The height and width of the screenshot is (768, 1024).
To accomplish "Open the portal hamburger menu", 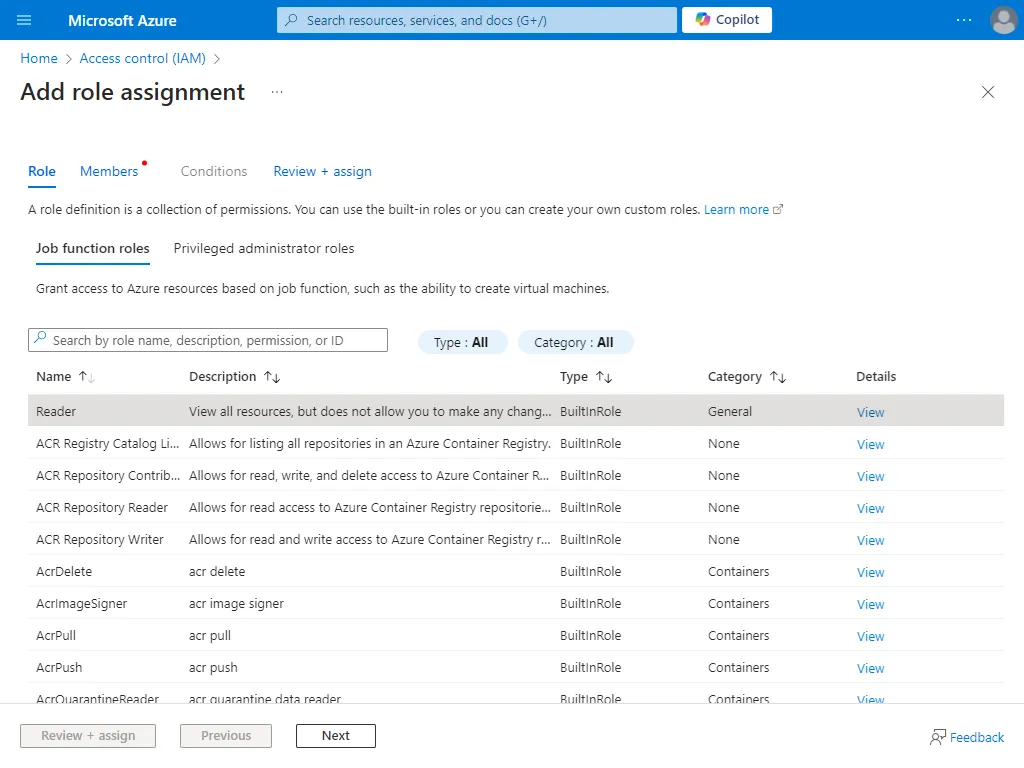I will 24,20.
